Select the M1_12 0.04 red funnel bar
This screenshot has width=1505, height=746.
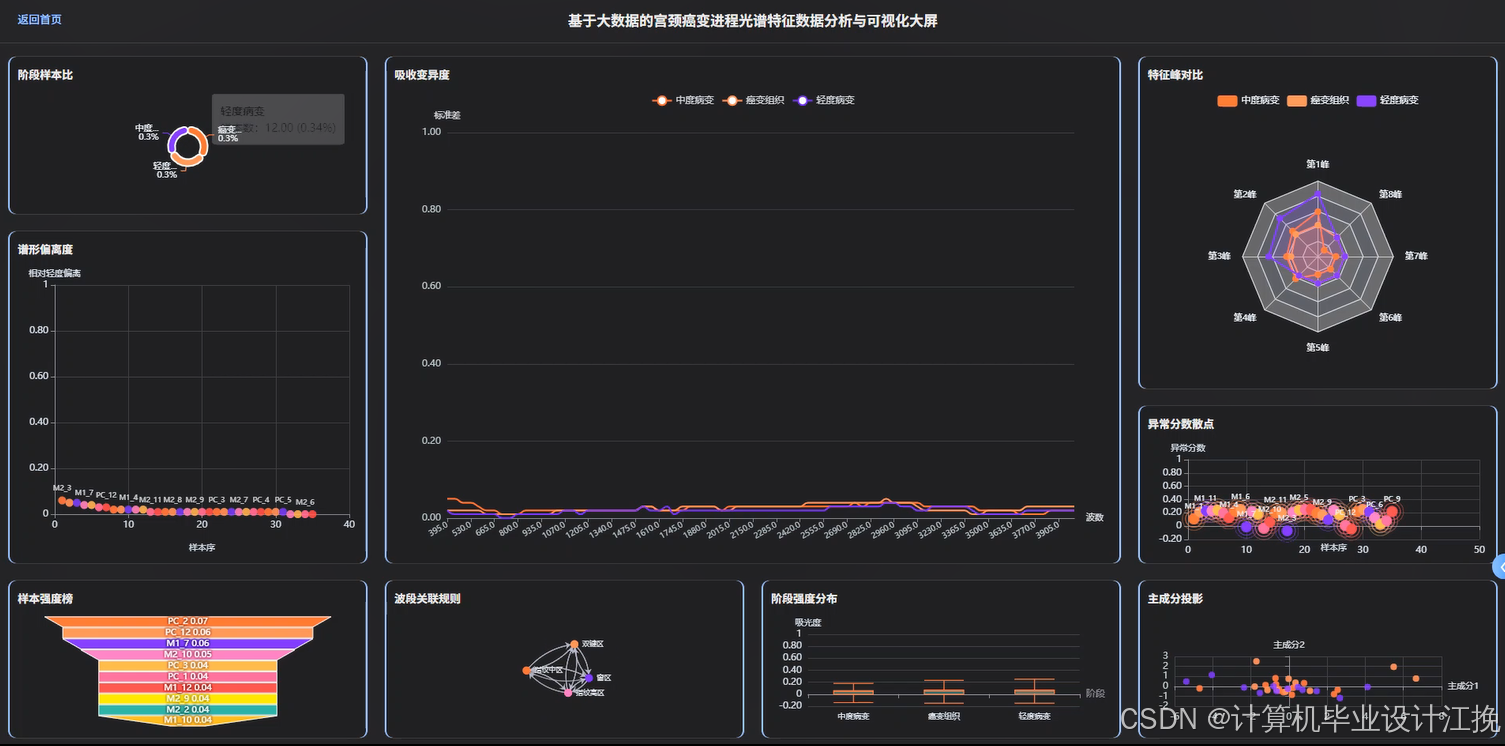187,687
